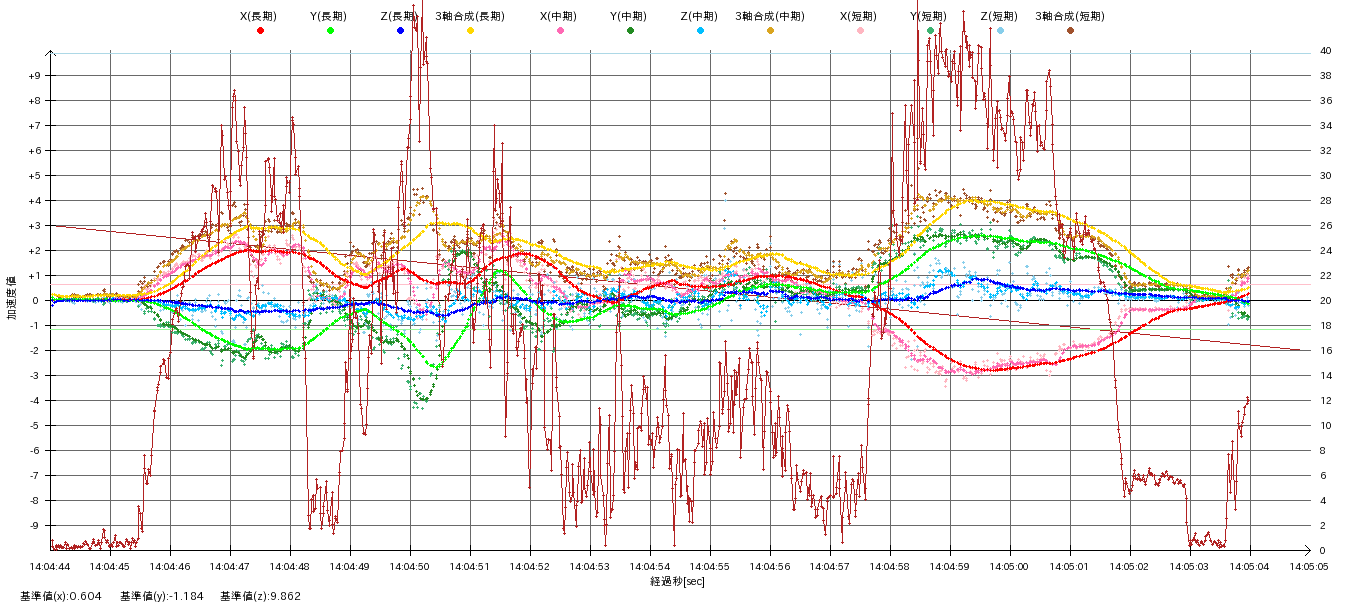Click the pink X(中期) legend dot

[560, 31]
